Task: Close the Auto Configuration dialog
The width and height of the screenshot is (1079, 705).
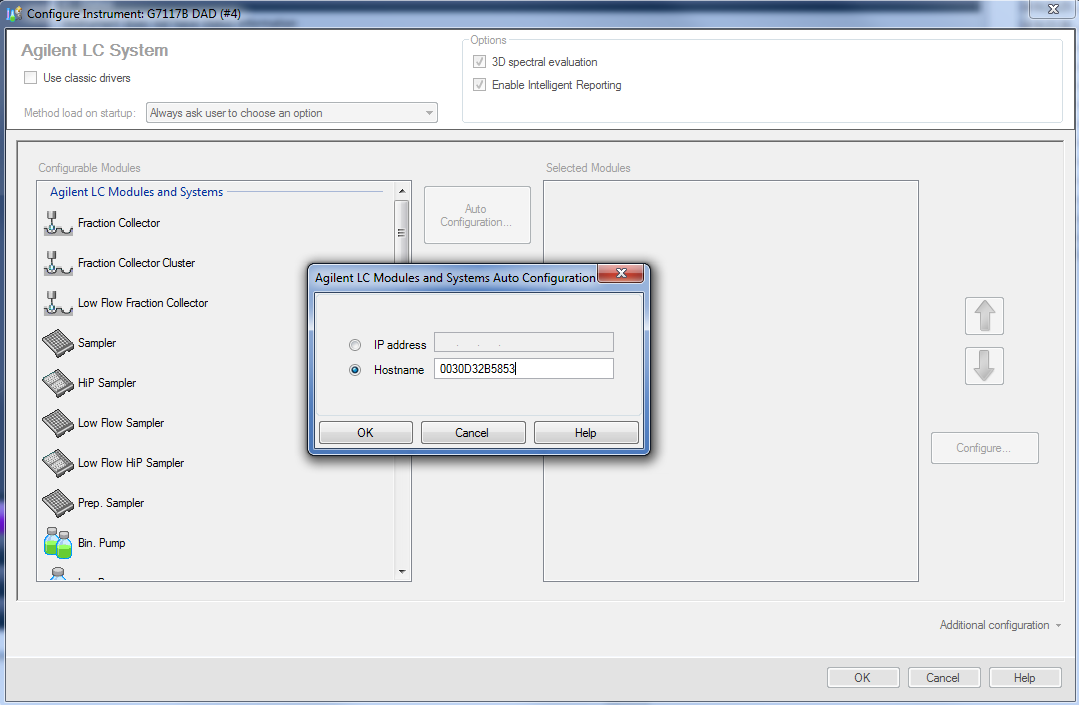Action: 621,273
